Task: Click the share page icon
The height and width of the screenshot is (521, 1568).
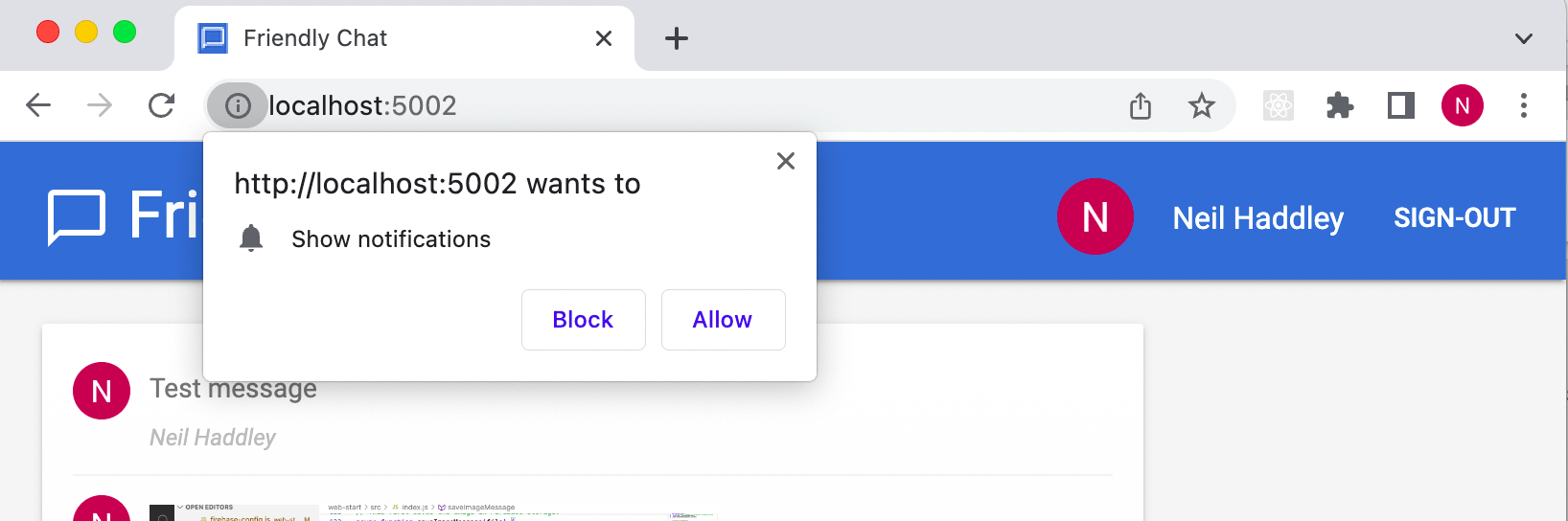Action: click(x=1141, y=105)
